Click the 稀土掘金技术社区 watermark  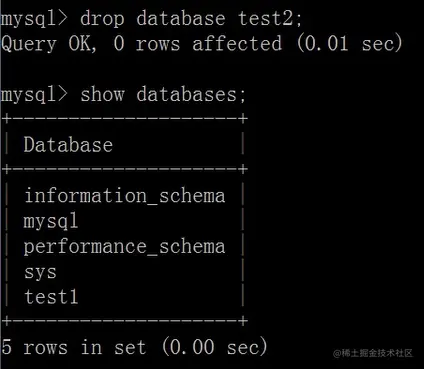pos(373,353)
